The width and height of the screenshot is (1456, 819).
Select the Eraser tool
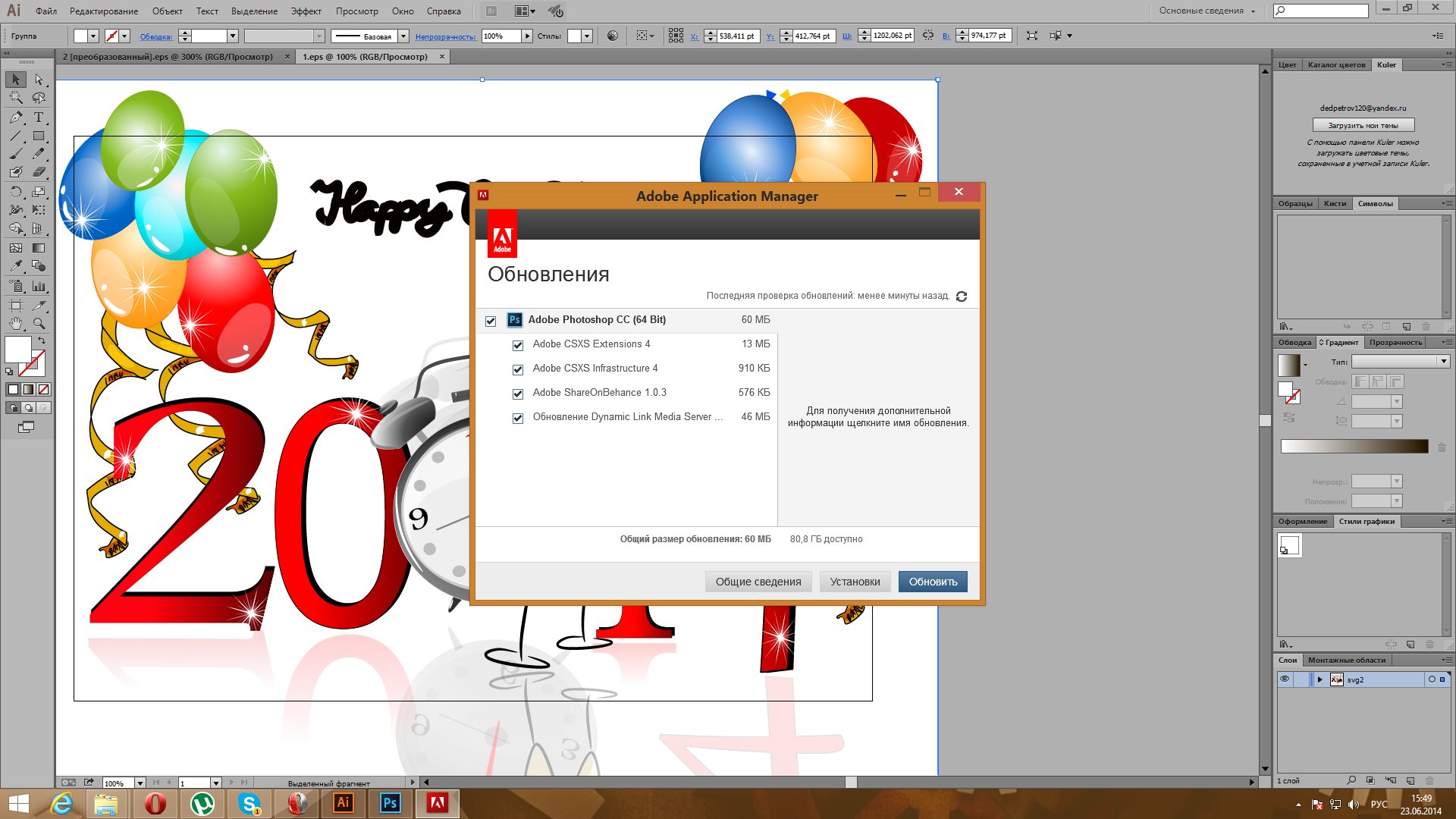[39, 172]
